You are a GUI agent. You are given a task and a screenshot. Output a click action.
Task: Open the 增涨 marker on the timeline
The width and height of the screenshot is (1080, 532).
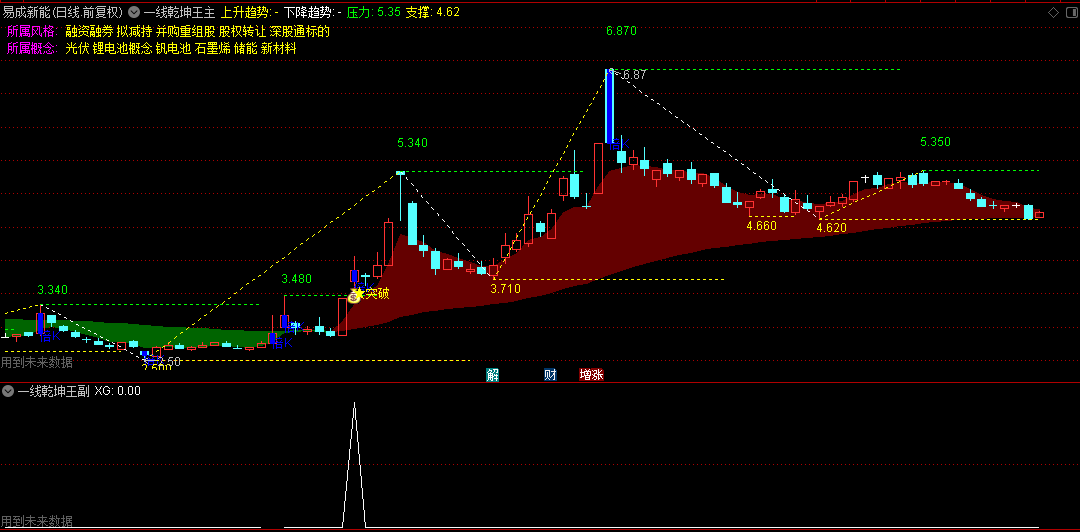coord(591,375)
